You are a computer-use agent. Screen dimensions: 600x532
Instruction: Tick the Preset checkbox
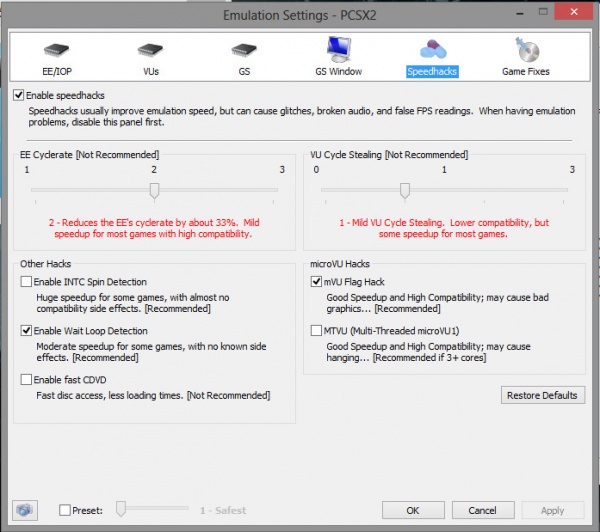click(65, 510)
